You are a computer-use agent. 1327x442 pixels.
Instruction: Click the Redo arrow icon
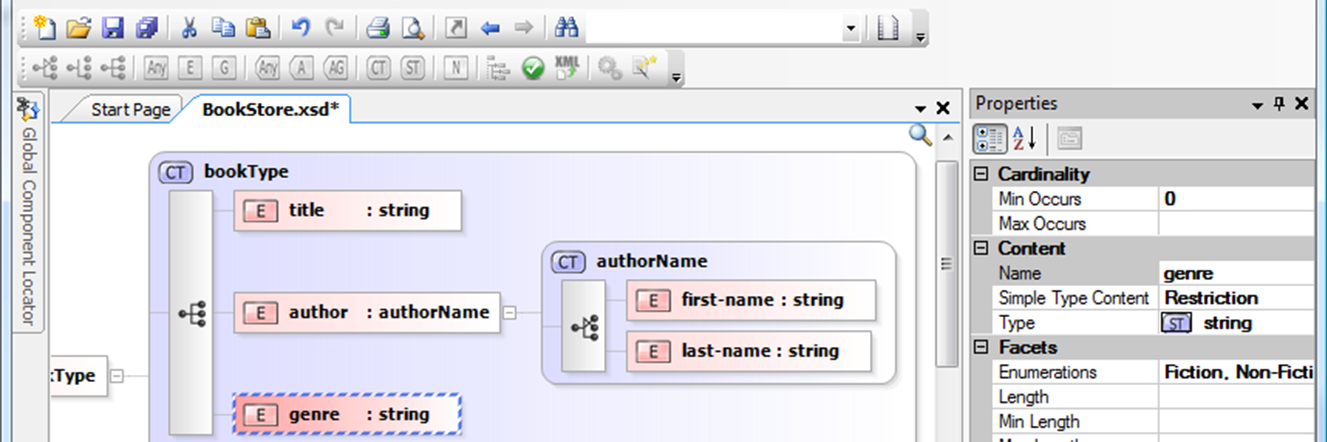[335, 28]
